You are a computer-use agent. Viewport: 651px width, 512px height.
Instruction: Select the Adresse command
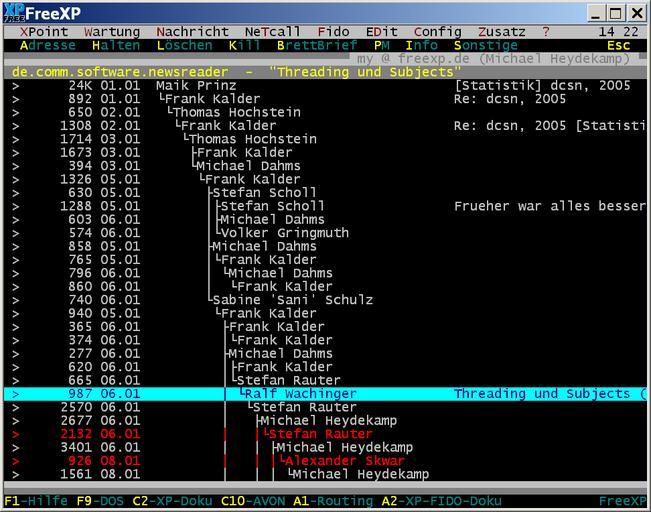(47, 46)
